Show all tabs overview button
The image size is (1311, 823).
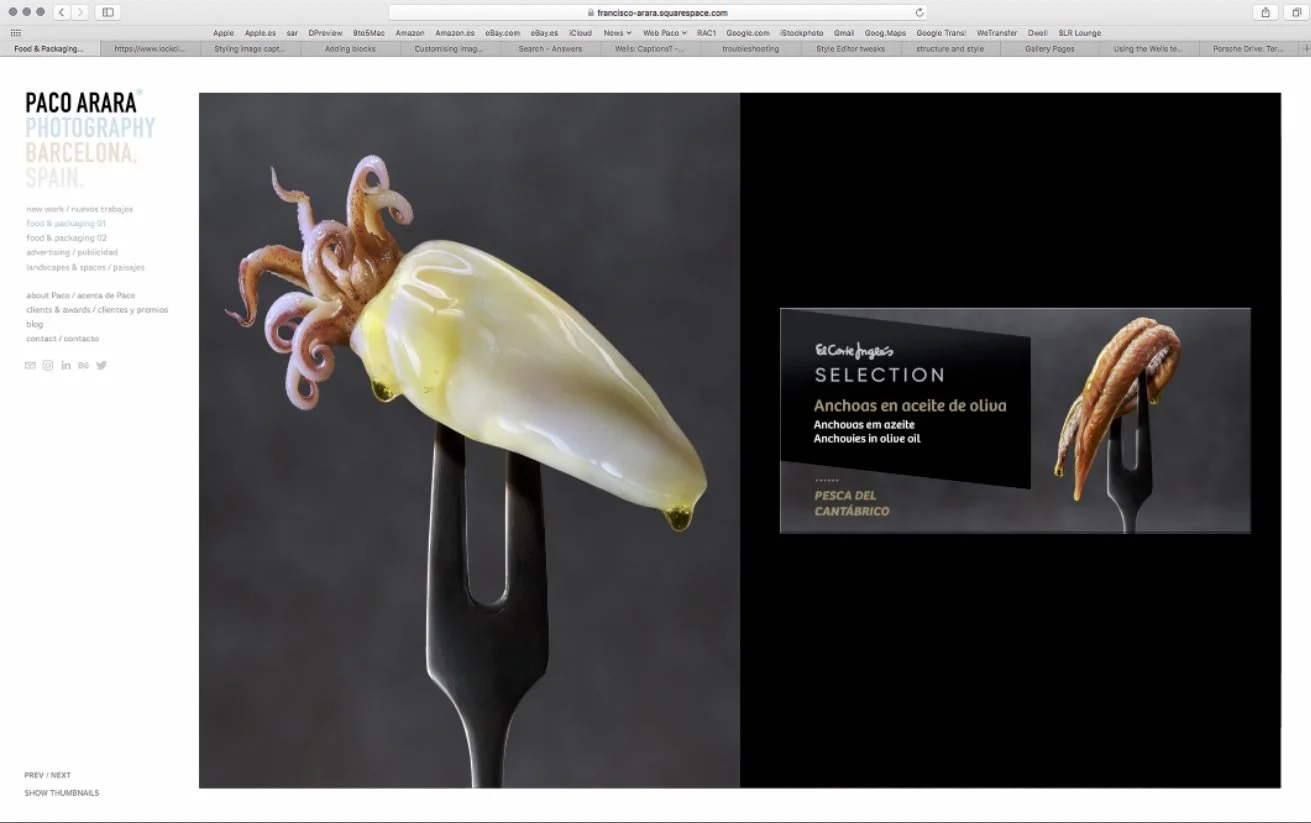(x=1299, y=12)
